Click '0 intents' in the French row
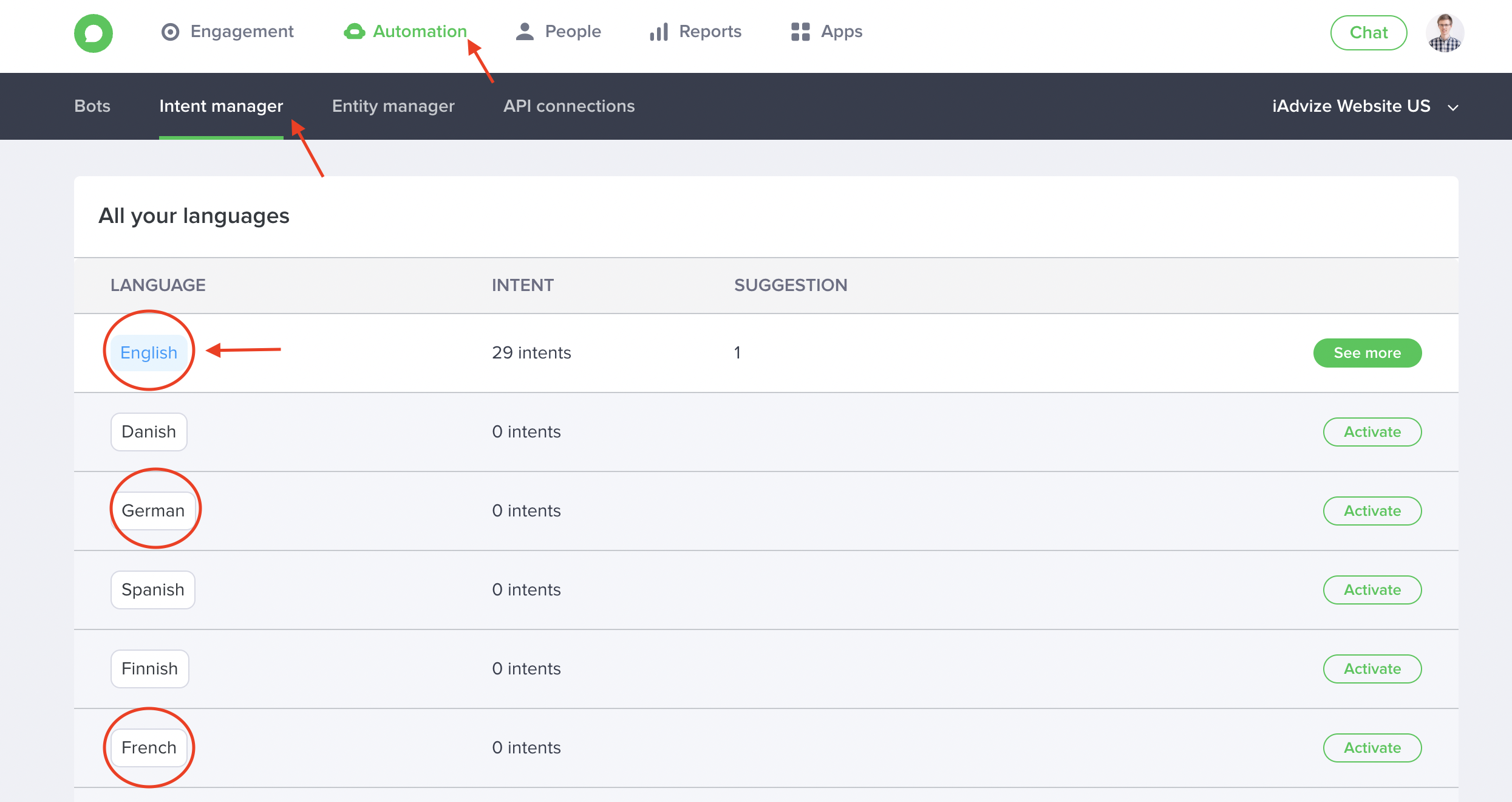The width and height of the screenshot is (1512, 802). 526,748
